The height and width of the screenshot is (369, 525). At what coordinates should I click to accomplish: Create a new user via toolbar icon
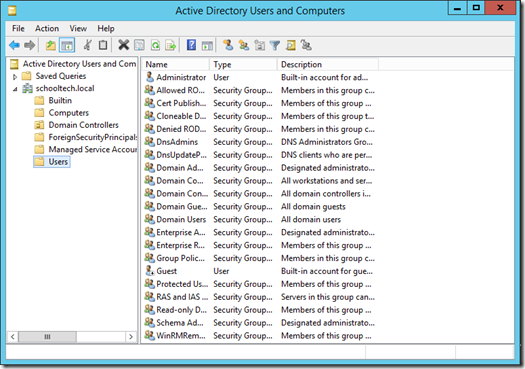point(228,45)
